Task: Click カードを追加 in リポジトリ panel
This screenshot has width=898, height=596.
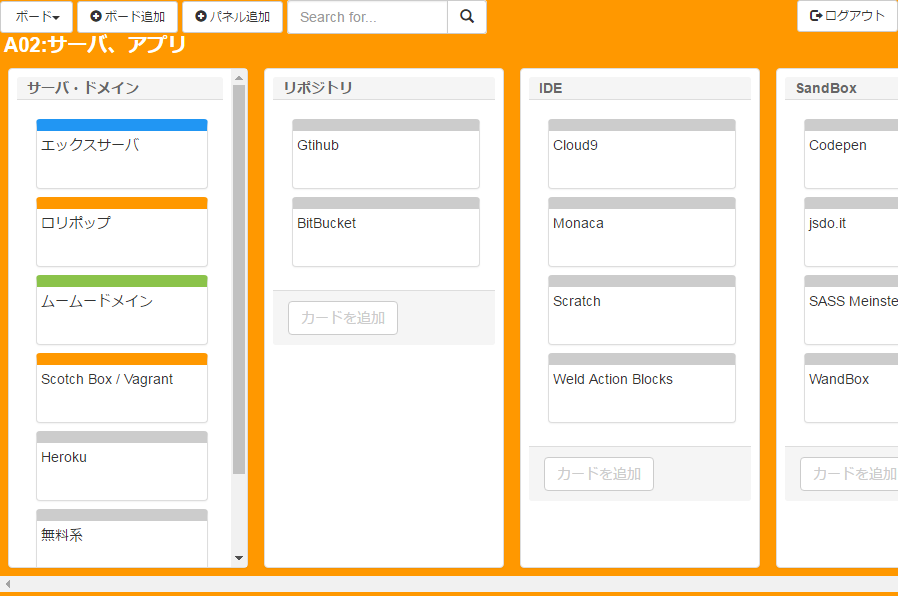Action: click(343, 318)
